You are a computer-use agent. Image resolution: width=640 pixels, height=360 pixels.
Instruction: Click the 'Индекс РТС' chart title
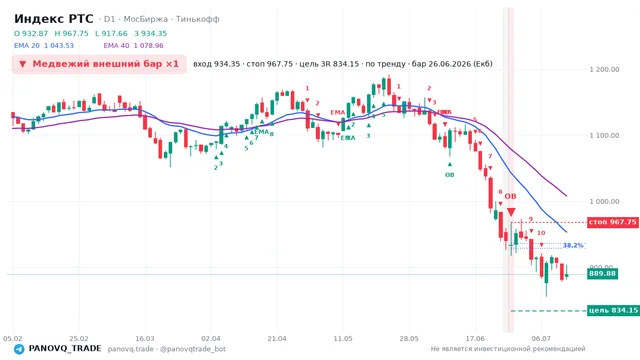coord(53,19)
